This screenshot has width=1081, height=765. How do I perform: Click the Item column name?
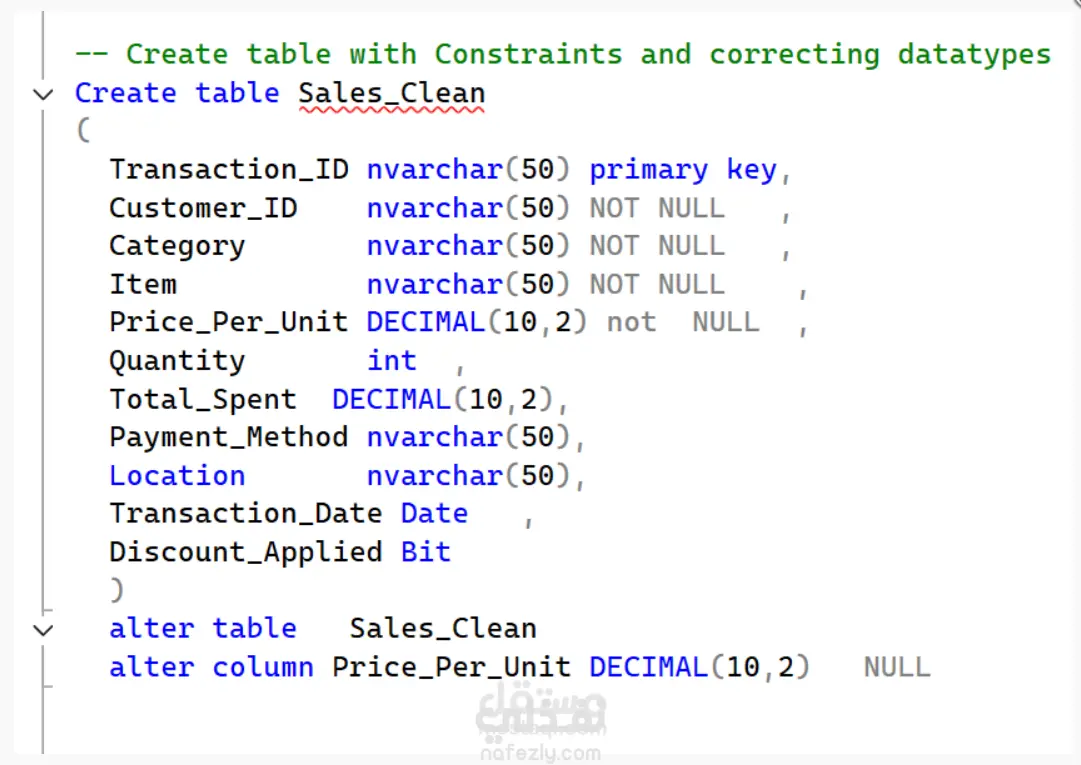(x=143, y=284)
